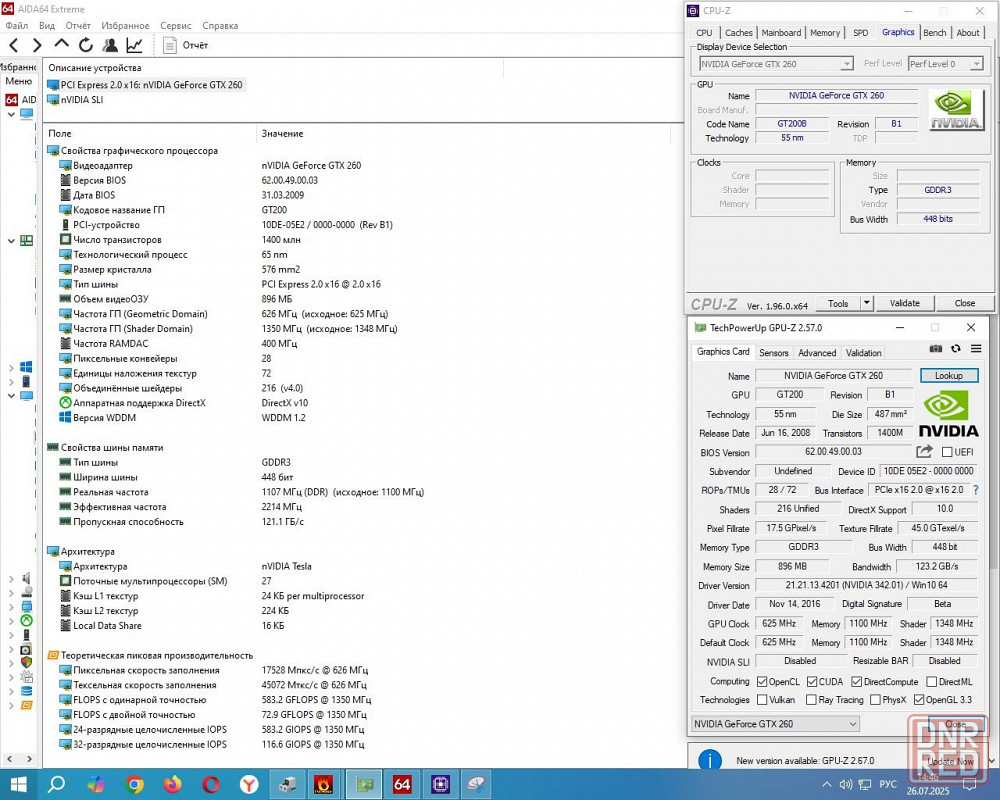Click the volume tray icon
The width and height of the screenshot is (1000, 800).
(846, 785)
